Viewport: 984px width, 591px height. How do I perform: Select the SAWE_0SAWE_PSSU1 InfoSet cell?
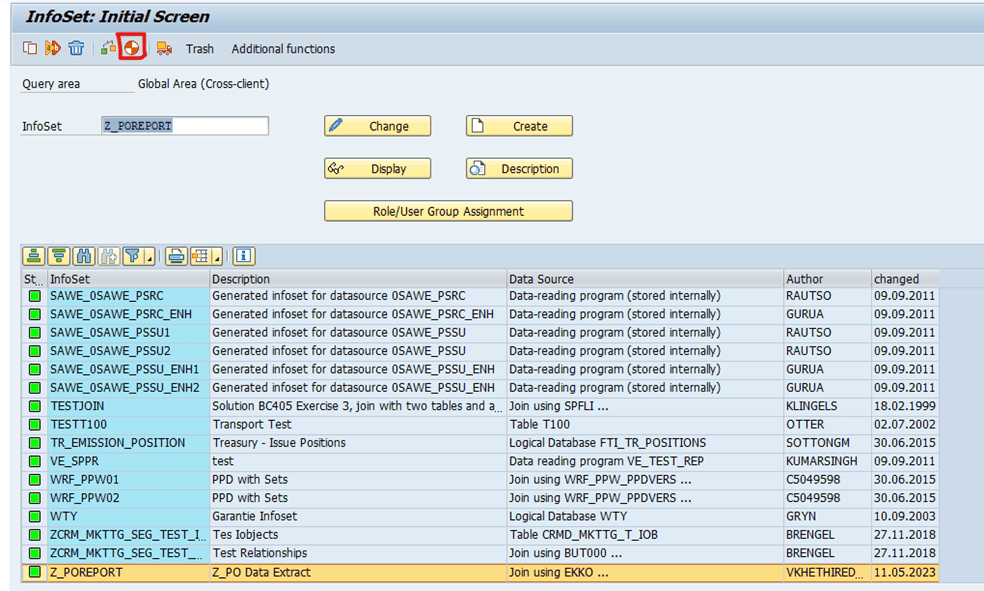tap(129, 333)
